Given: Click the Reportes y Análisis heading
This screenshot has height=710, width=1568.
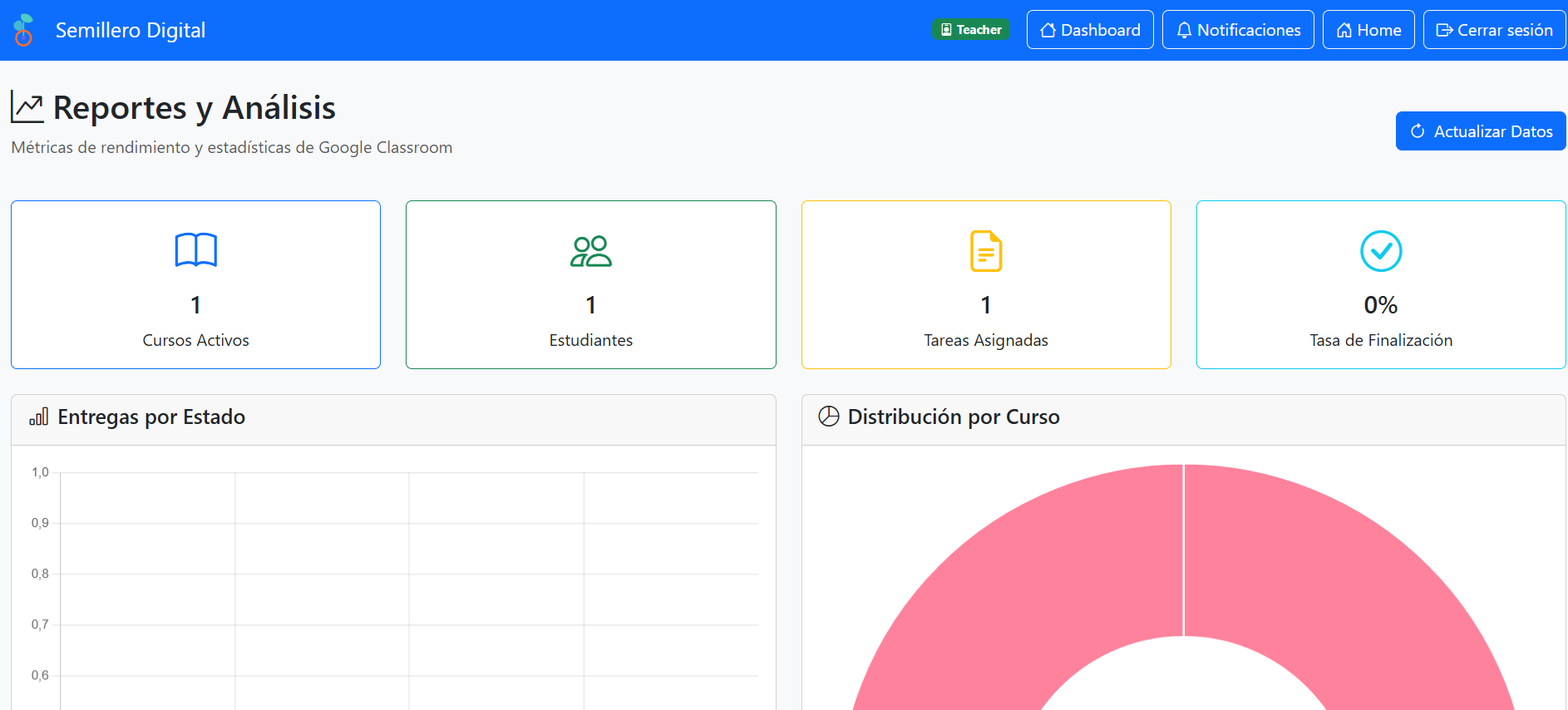Looking at the screenshot, I should pyautogui.click(x=195, y=107).
